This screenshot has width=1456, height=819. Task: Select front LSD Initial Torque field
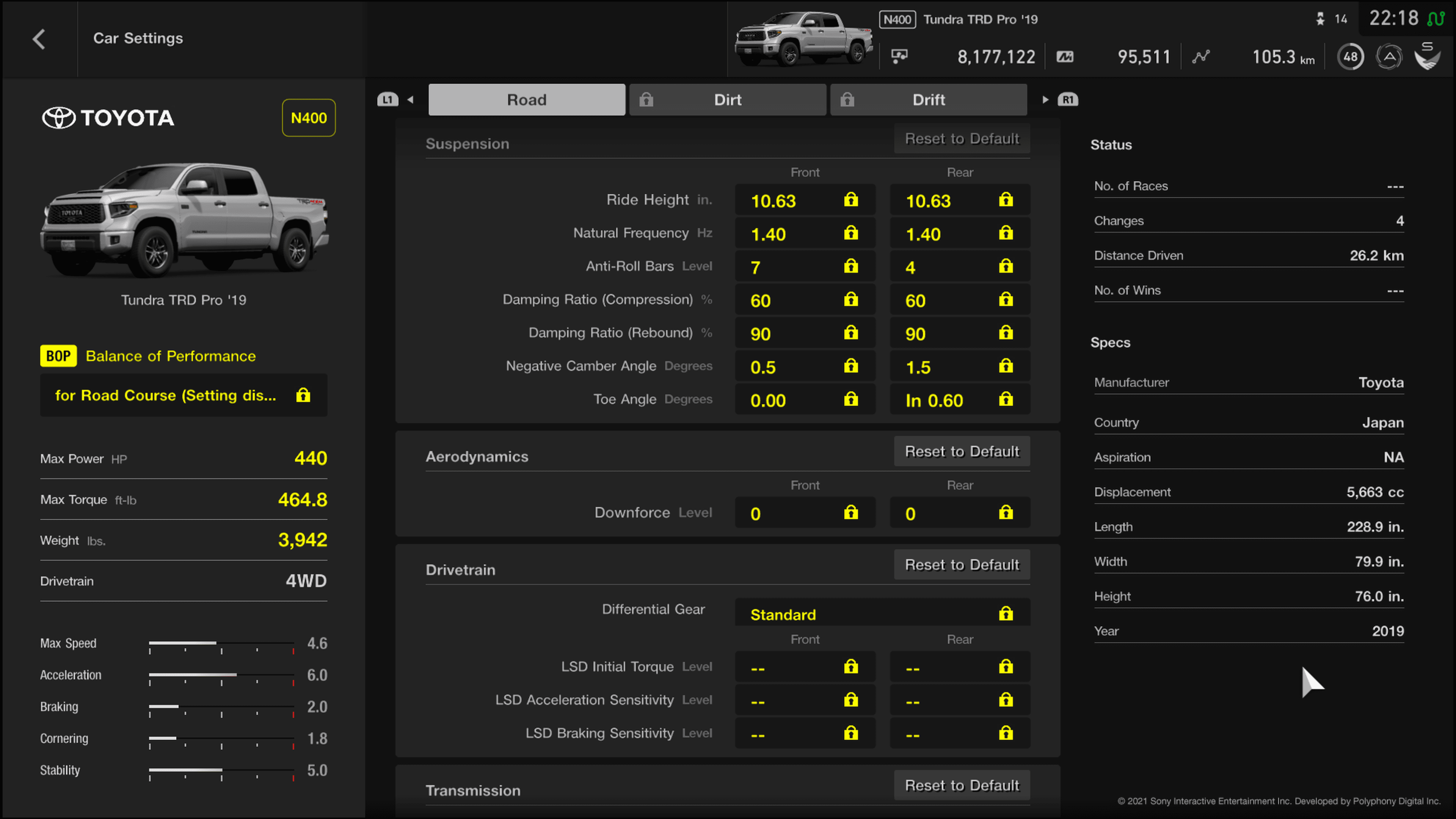(x=805, y=667)
